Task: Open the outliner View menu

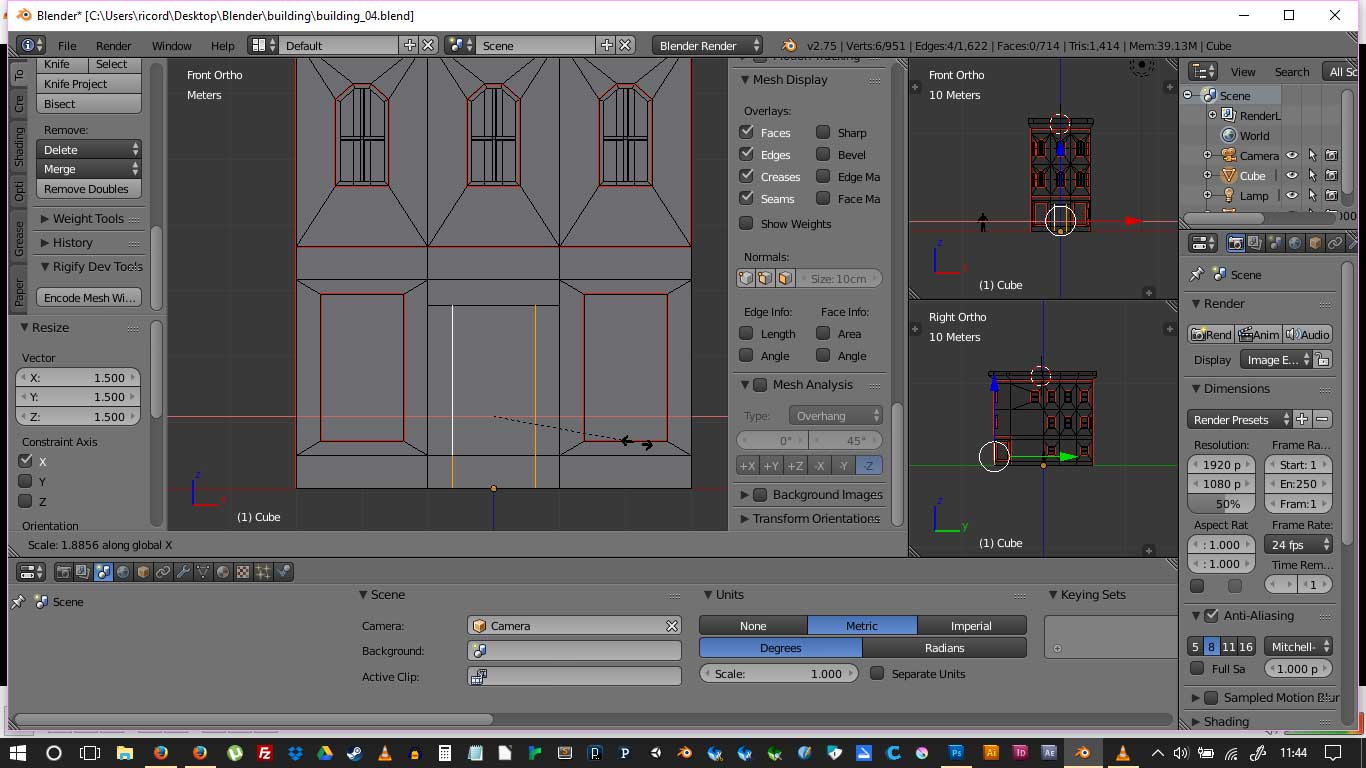Action: [1243, 72]
